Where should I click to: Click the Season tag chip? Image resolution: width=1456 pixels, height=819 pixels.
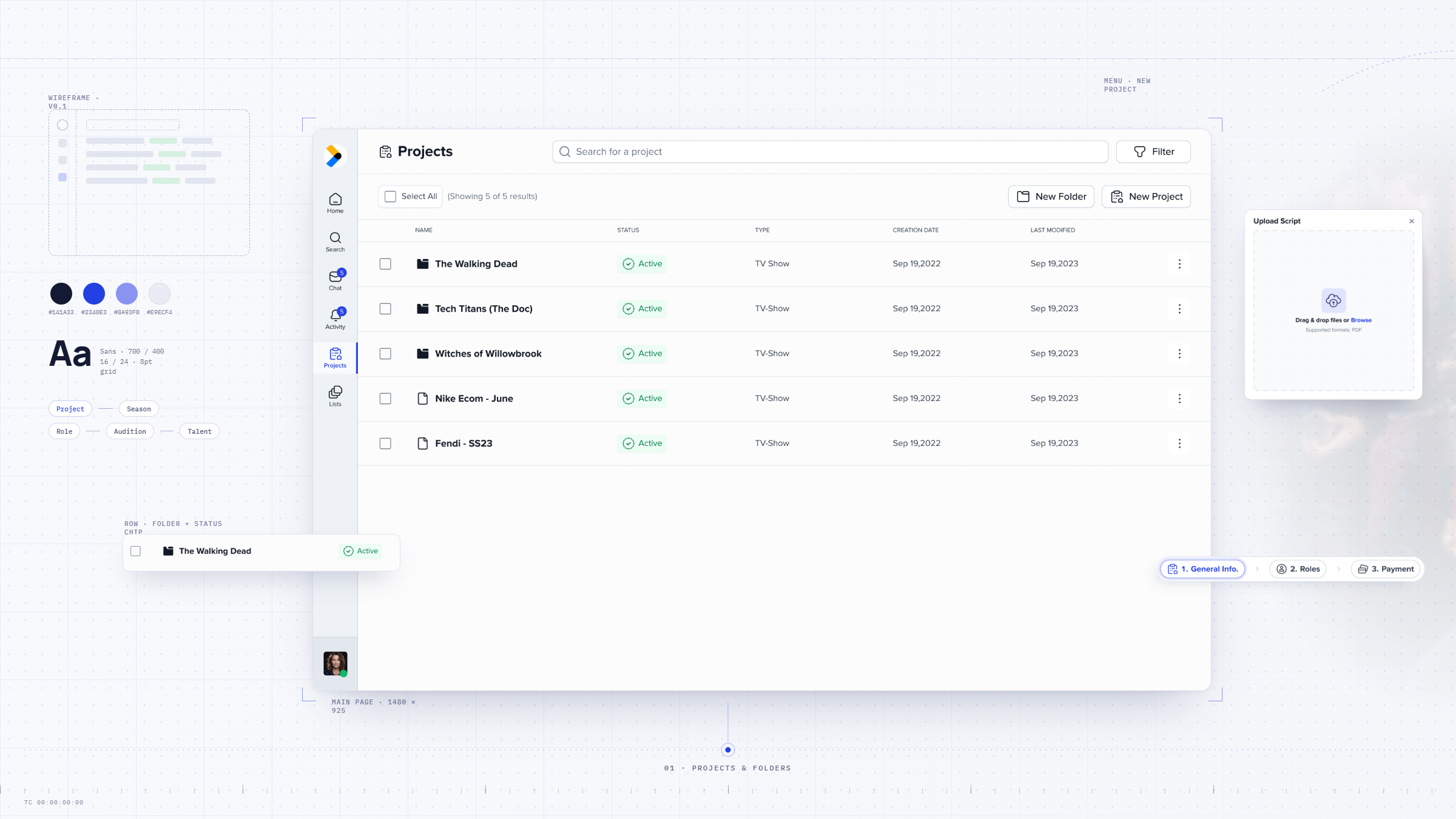(x=139, y=409)
